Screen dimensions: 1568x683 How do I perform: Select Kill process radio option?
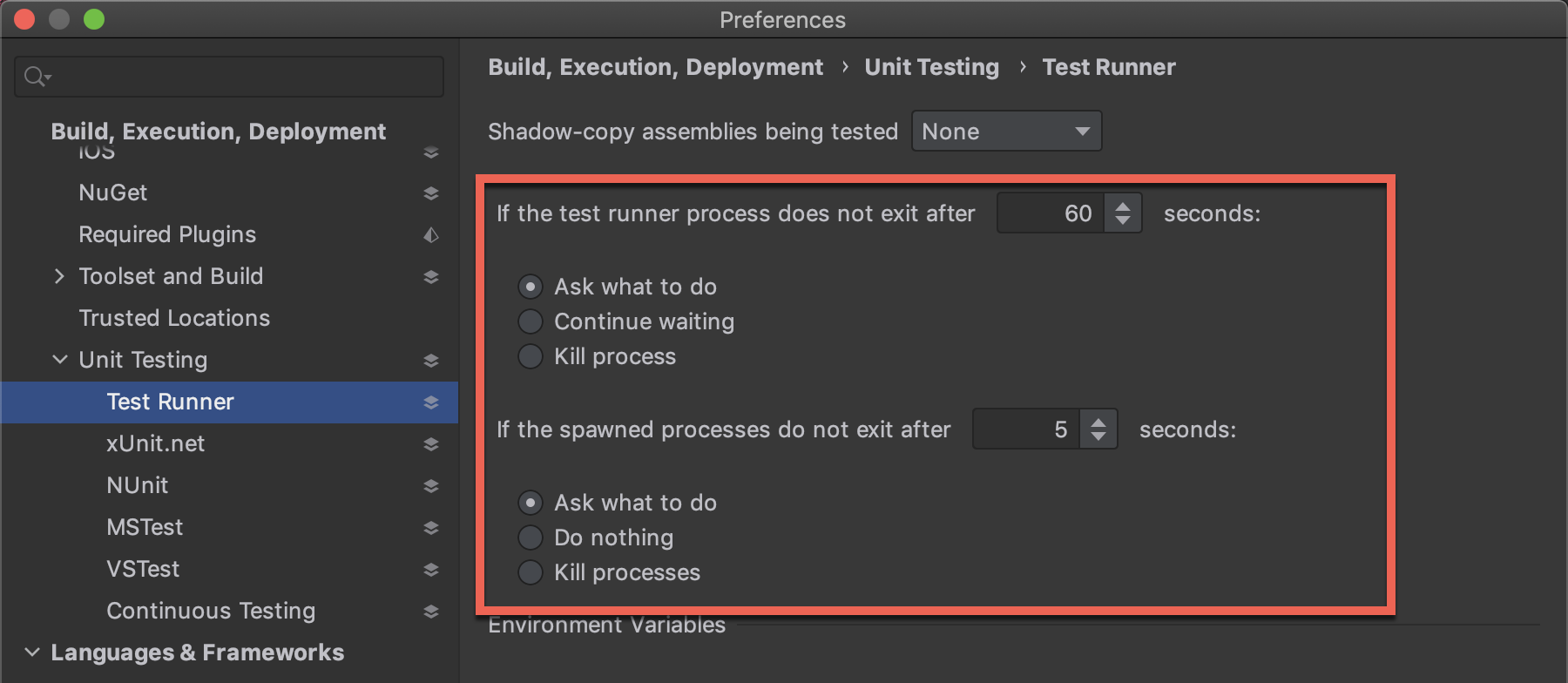click(x=531, y=356)
